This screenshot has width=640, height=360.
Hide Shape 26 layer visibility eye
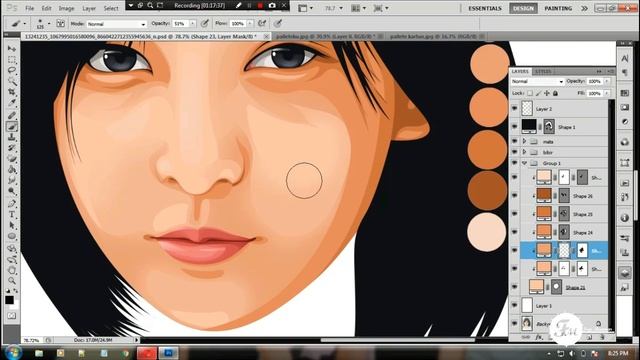[514, 196]
